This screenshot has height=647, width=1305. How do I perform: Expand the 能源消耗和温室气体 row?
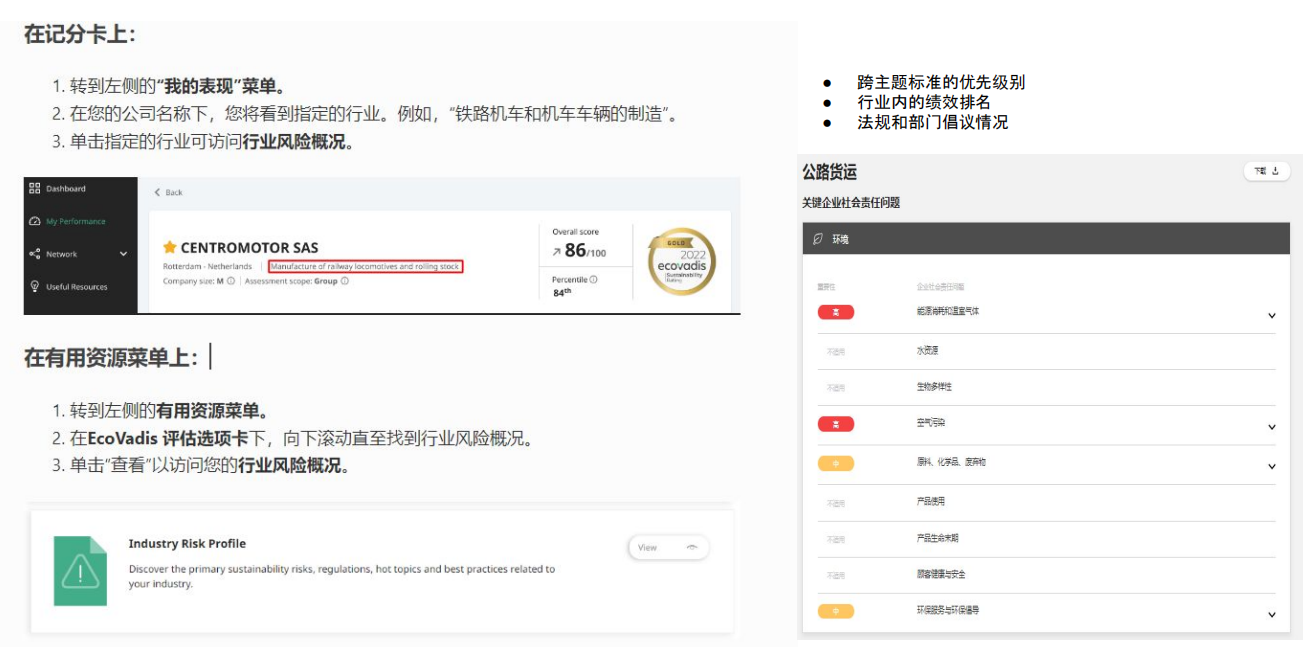point(1272,315)
